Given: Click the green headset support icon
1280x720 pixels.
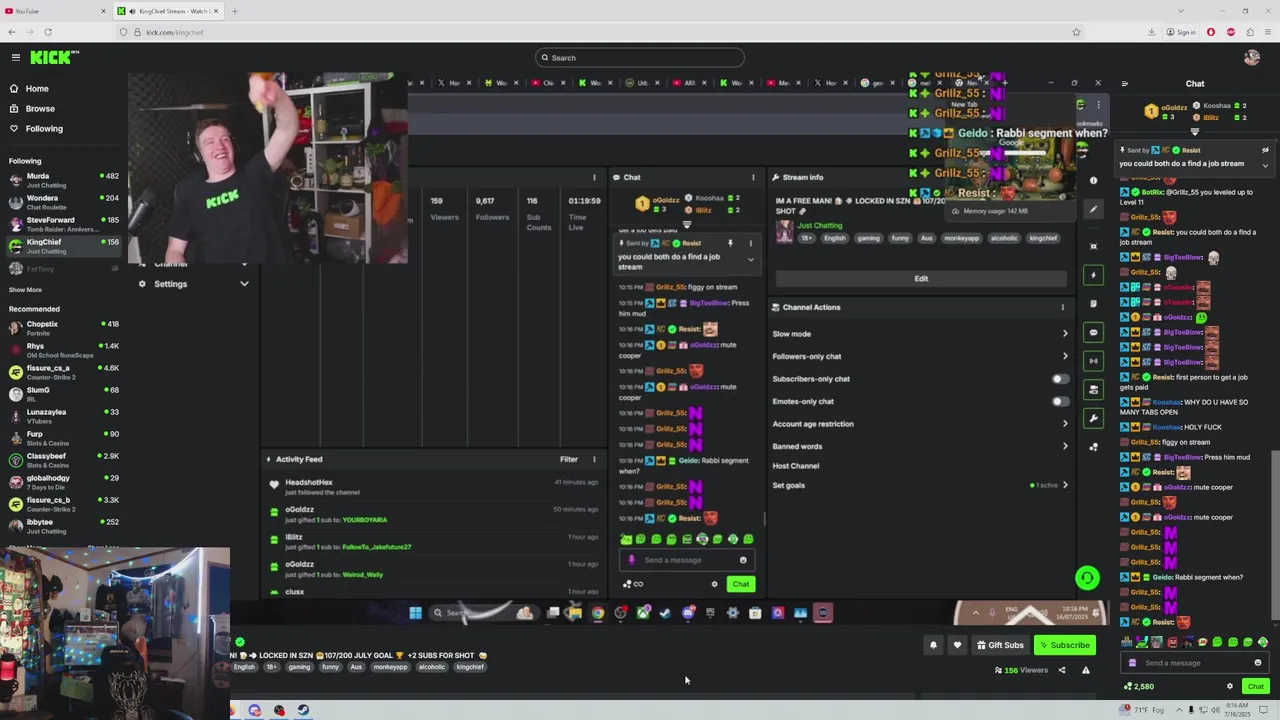Looking at the screenshot, I should click(1087, 577).
